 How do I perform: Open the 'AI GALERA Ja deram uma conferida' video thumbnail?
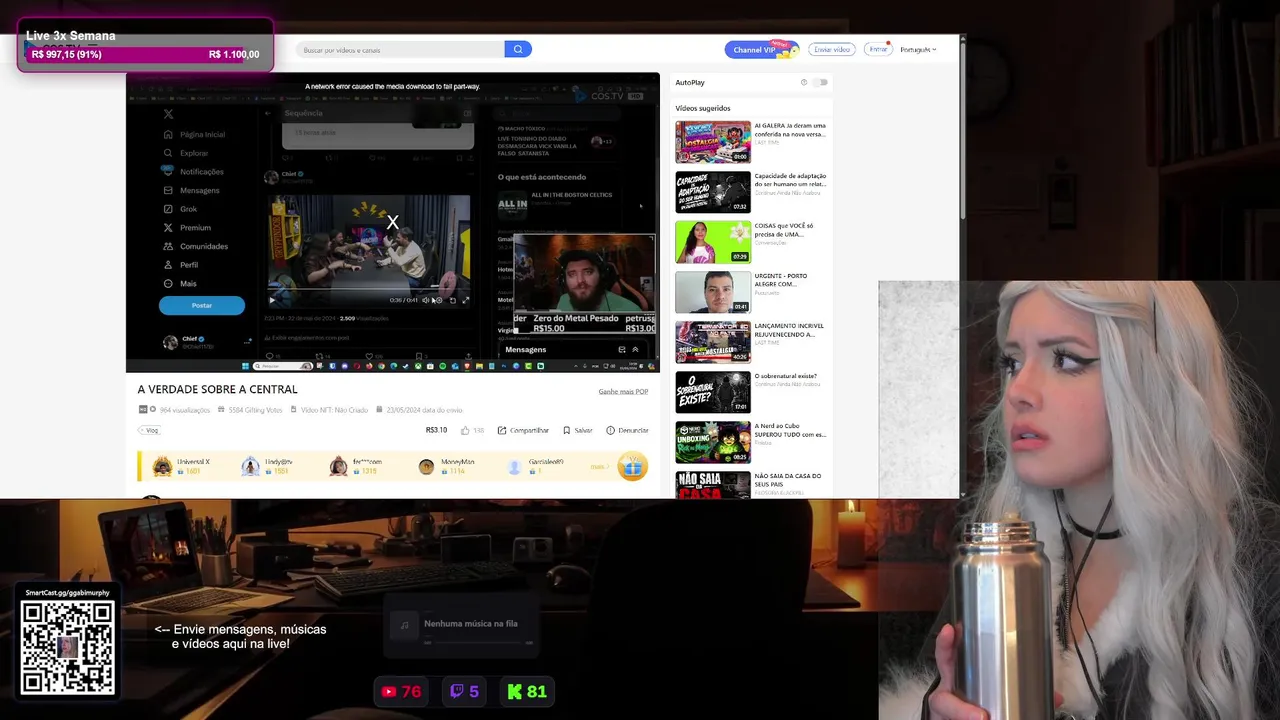pos(712,142)
